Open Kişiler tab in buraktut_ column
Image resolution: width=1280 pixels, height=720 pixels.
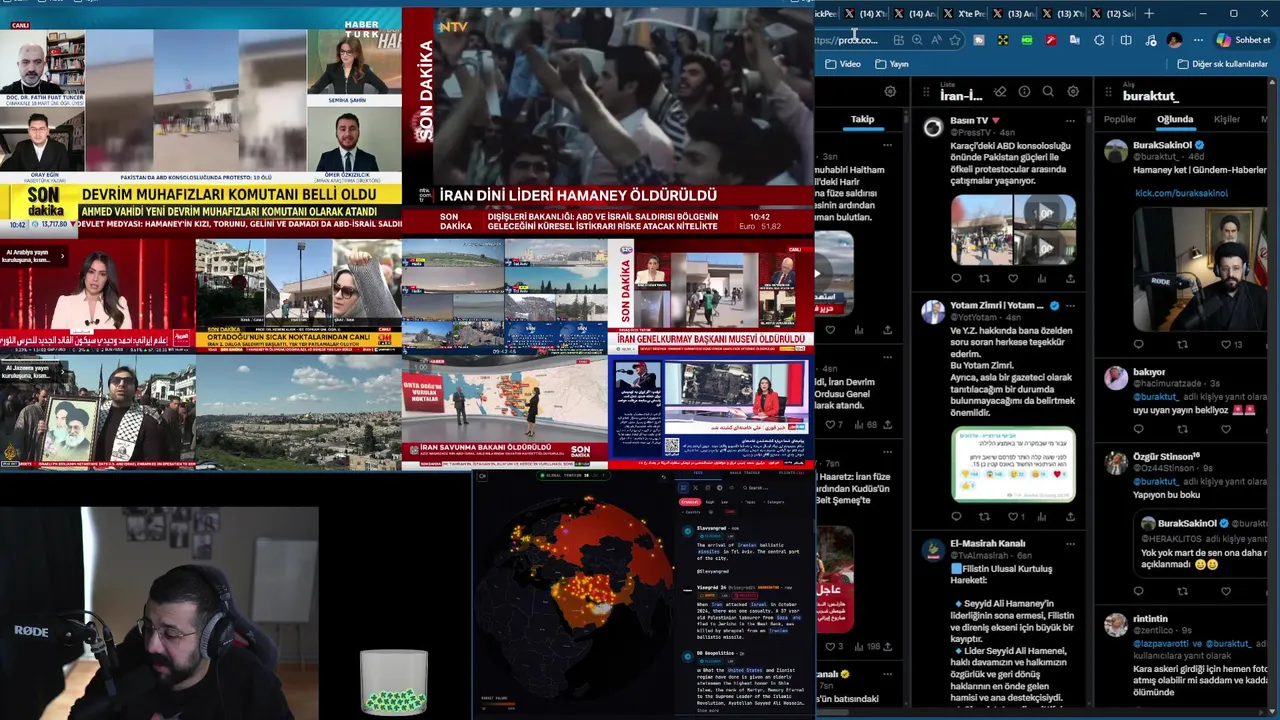(x=1227, y=119)
